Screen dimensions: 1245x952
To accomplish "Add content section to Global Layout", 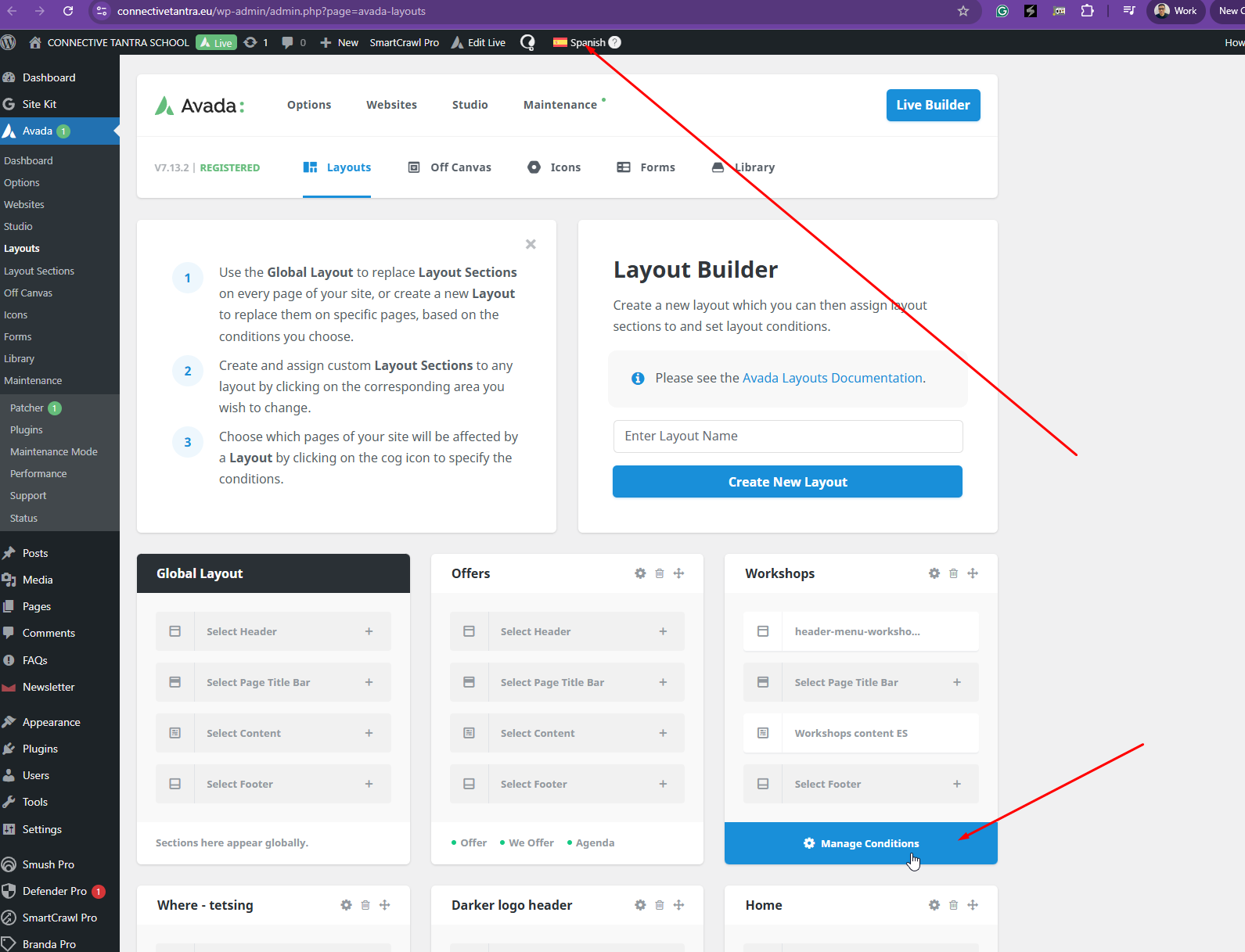I will tap(369, 733).
